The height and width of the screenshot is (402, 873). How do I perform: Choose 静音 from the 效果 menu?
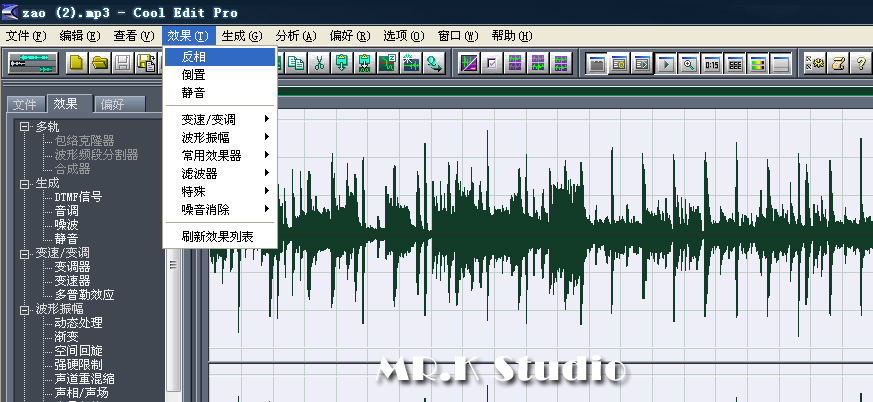pyautogui.click(x=220, y=92)
